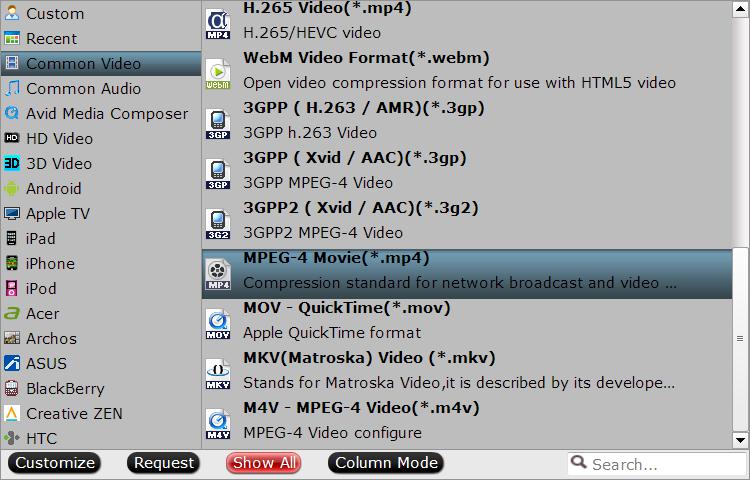Click the M4V format icon
Viewport: 750px width, 480px height.
point(218,424)
